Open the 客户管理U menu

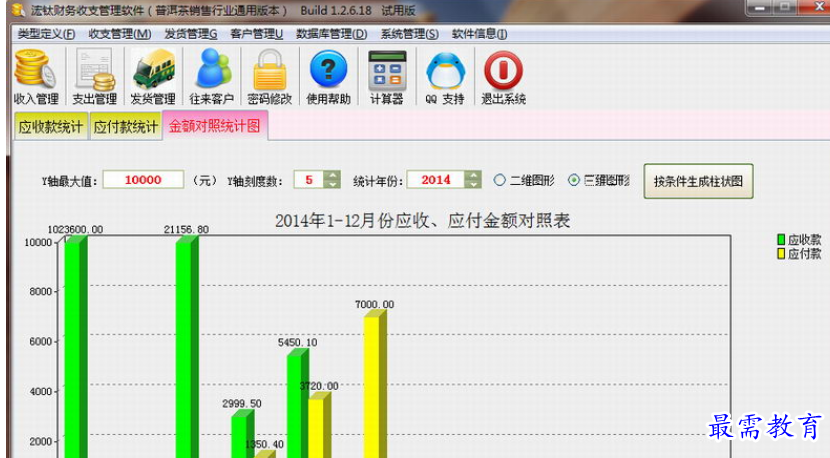tap(256, 34)
